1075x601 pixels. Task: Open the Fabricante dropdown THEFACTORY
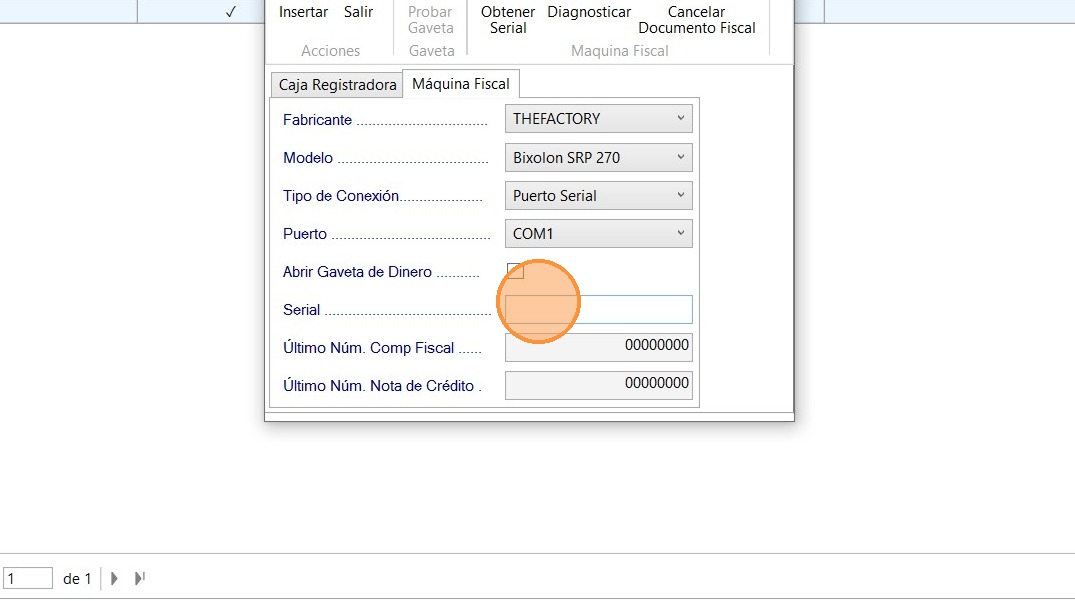click(599, 119)
